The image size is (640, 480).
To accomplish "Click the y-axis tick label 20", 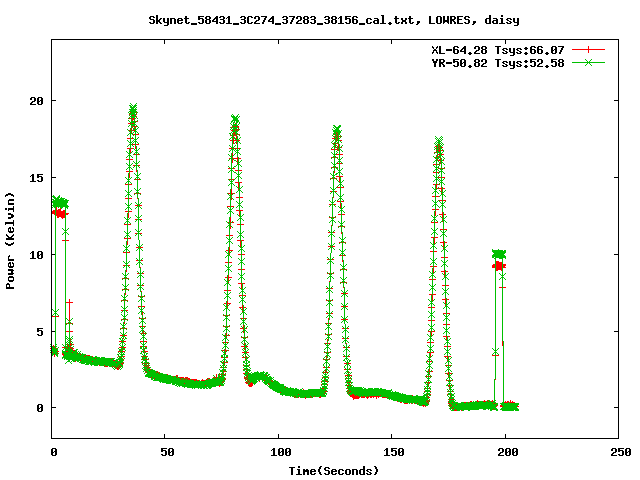I will pyautogui.click(x=36, y=101).
